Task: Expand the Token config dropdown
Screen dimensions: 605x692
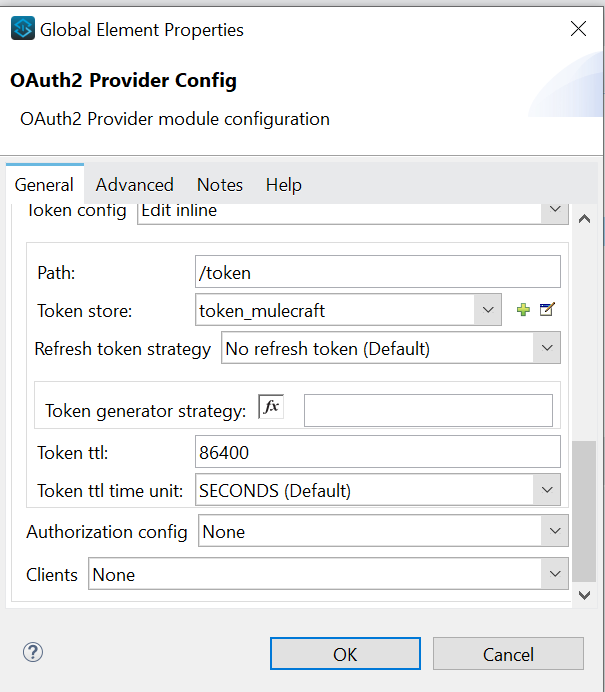Action: pyautogui.click(x=554, y=211)
